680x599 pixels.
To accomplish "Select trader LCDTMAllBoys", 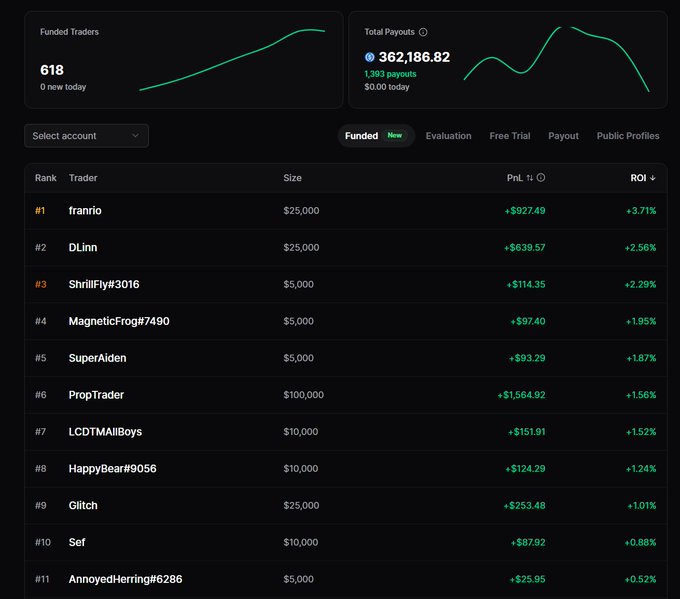I will (x=105, y=432).
